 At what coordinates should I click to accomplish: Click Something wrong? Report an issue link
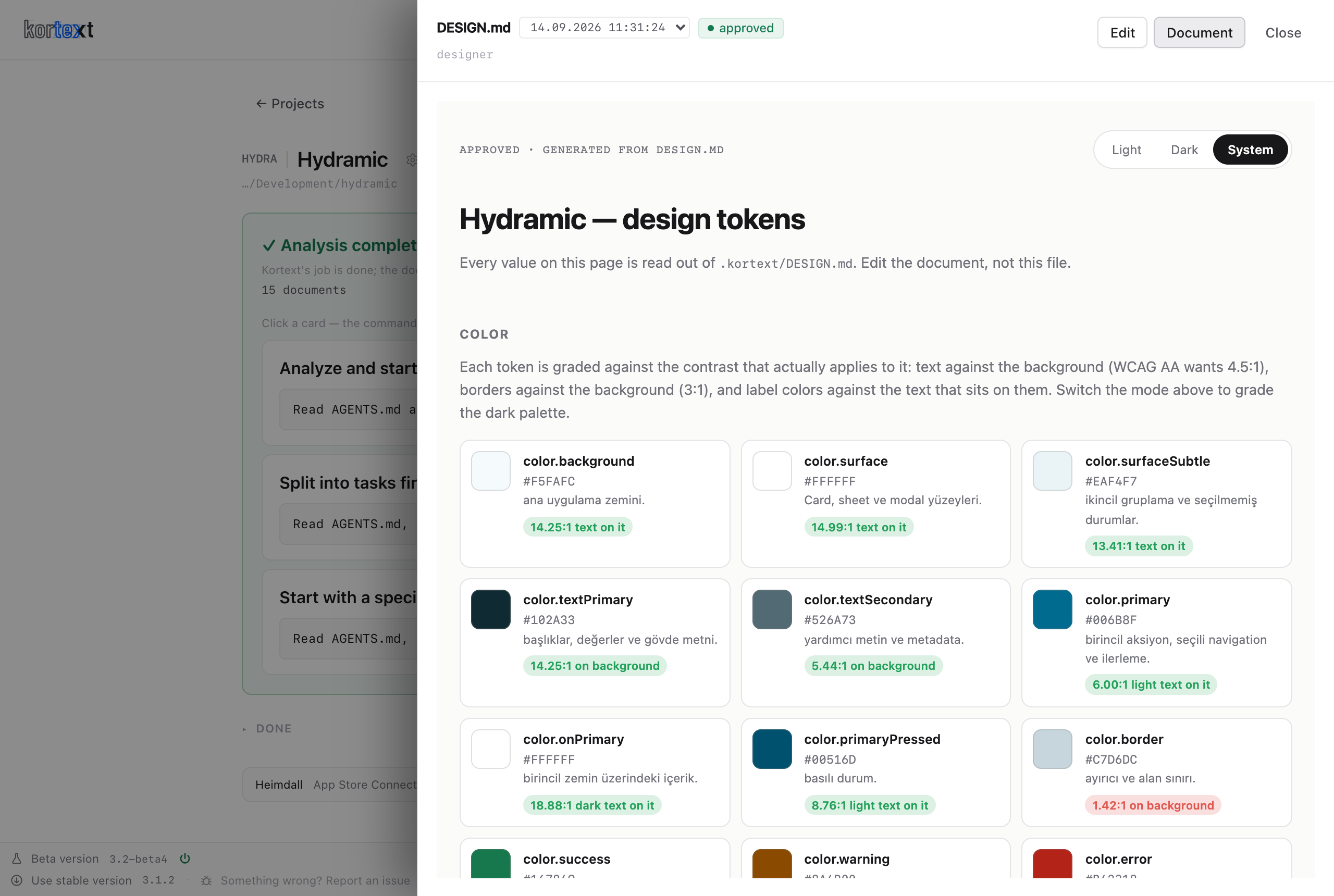click(315, 880)
